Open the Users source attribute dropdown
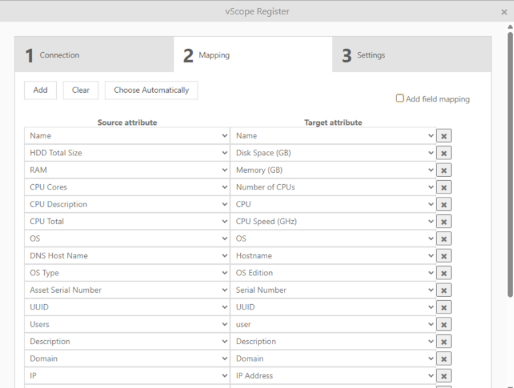The height and width of the screenshot is (388, 514). coord(127,324)
